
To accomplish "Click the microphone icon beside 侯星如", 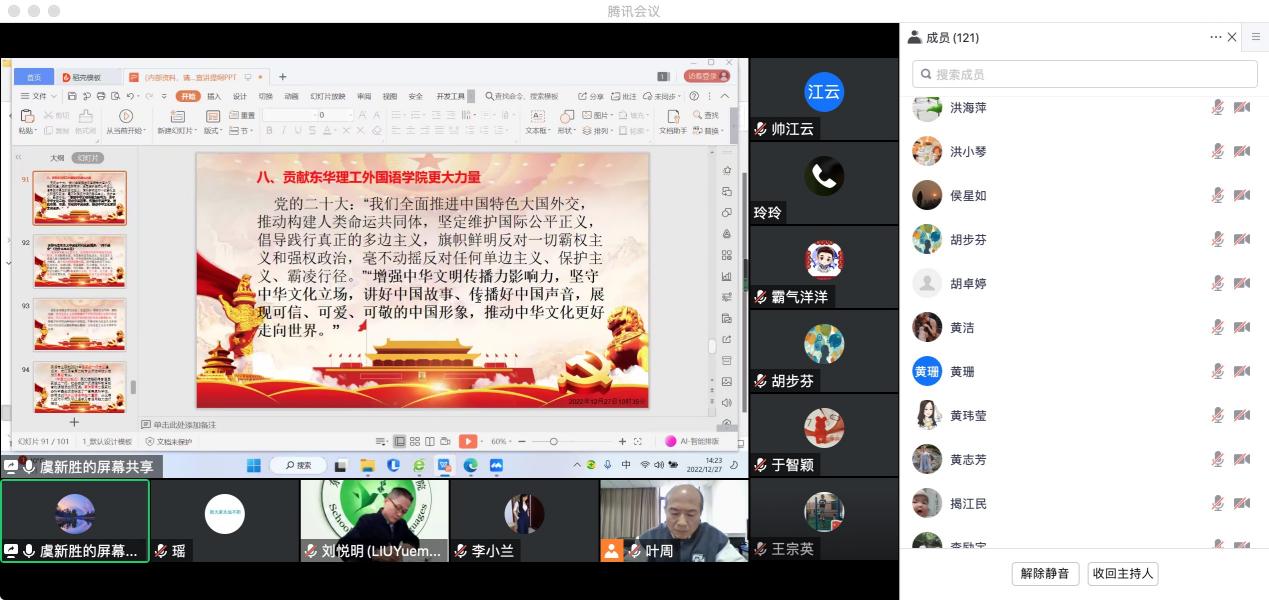I will tap(1217, 195).
